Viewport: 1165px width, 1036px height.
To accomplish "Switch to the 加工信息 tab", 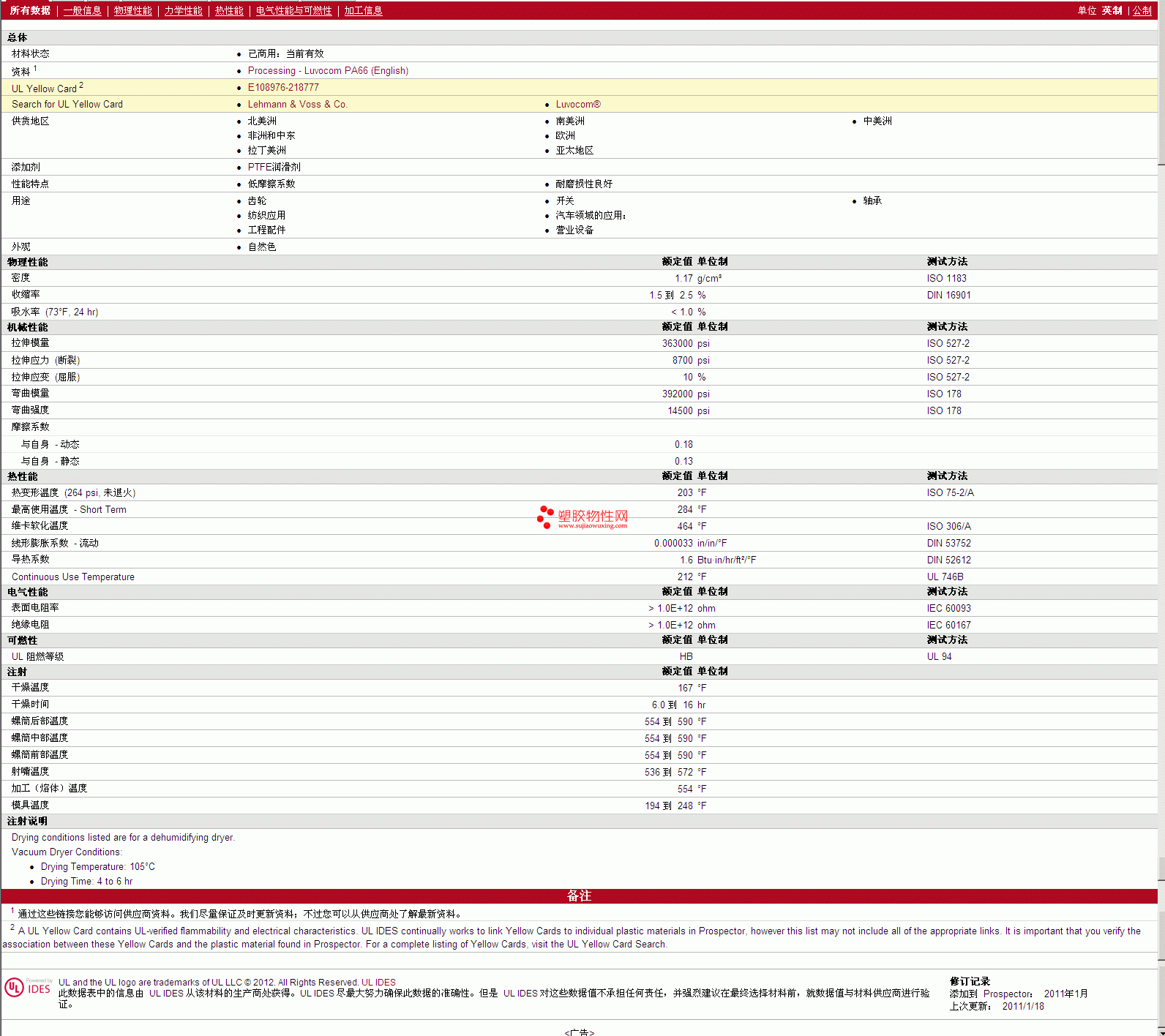I will point(363,10).
